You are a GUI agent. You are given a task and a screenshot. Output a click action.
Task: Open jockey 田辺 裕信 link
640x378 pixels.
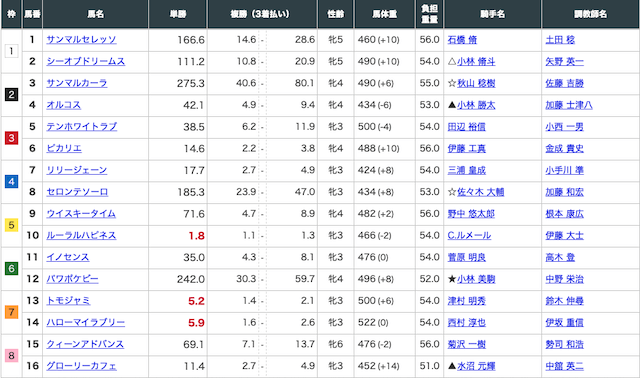[467, 127]
